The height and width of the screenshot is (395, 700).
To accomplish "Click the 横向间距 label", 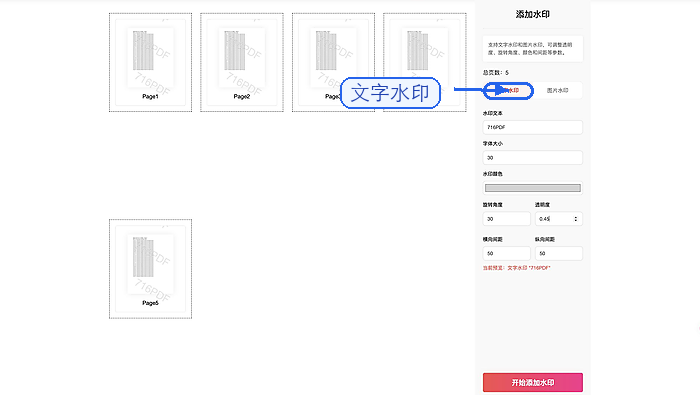I will (492, 240).
